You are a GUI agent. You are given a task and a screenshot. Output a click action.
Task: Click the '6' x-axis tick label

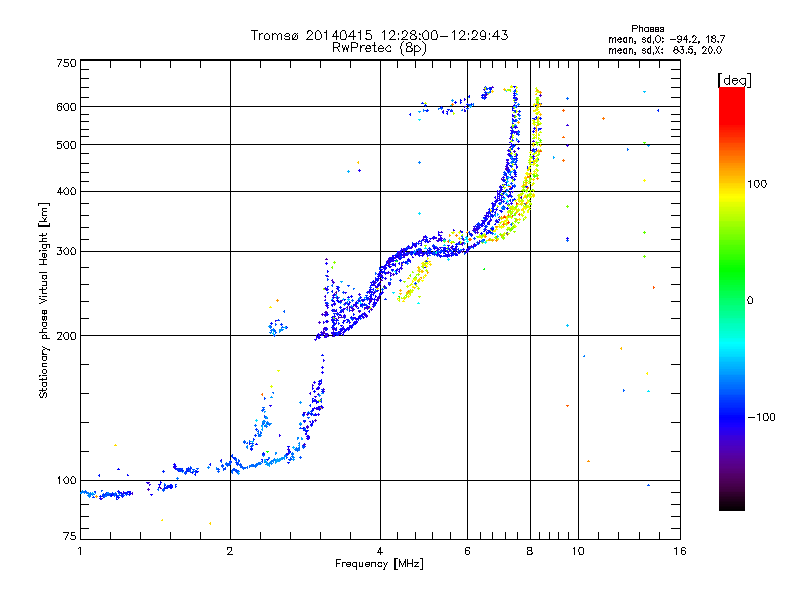coord(467,551)
